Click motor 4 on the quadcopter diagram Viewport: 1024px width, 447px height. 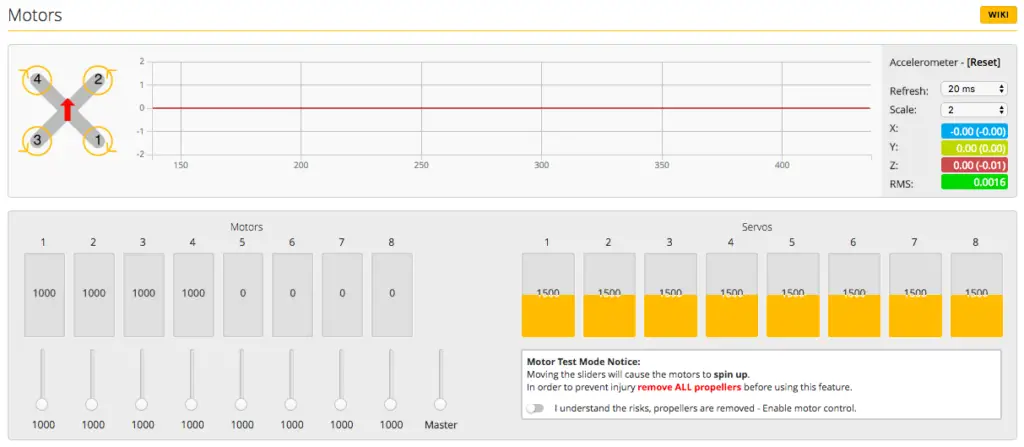37,78
